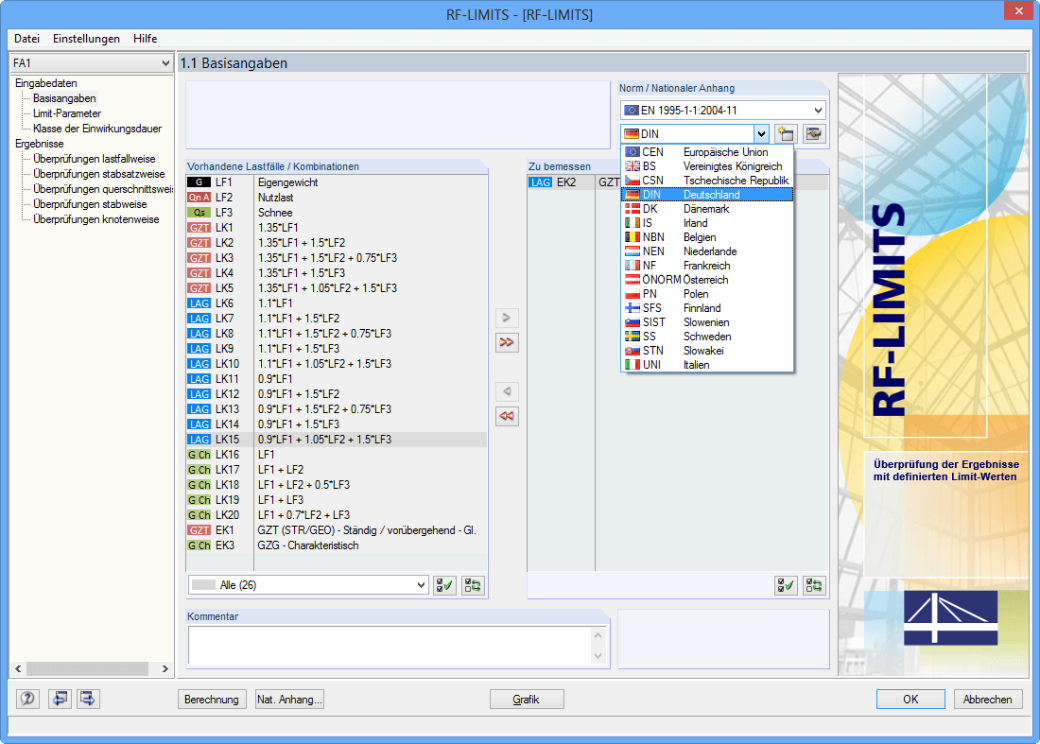This screenshot has height=744, width=1040.
Task: Click the Abbrechen button
Action: [x=988, y=699]
